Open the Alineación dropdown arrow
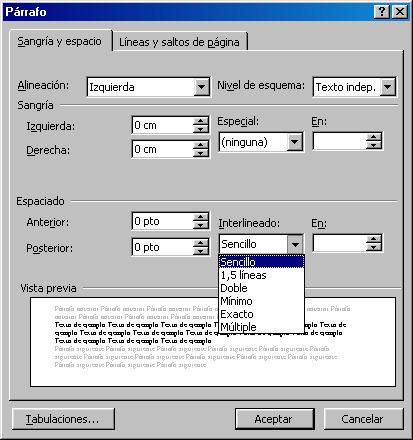 [201, 87]
